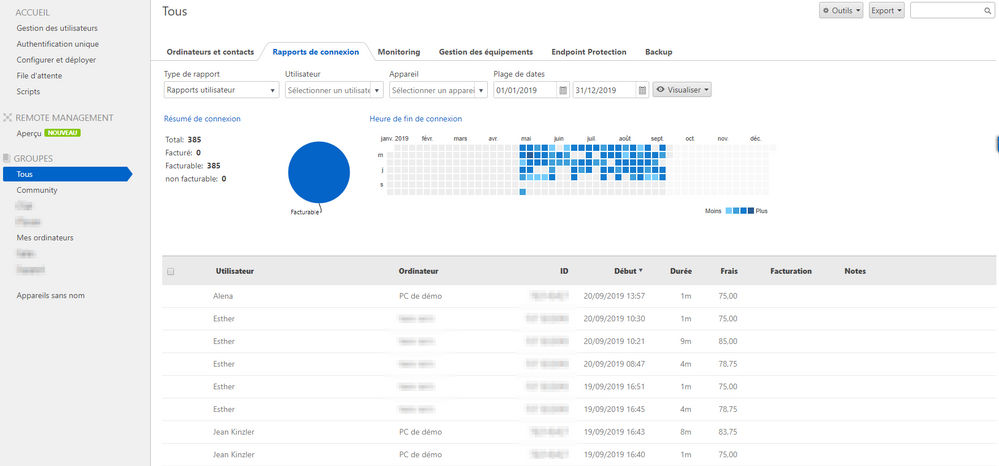The height and width of the screenshot is (466, 999).
Task: Click the Remote Management section icon
Action: pyautogui.click(x=8, y=117)
